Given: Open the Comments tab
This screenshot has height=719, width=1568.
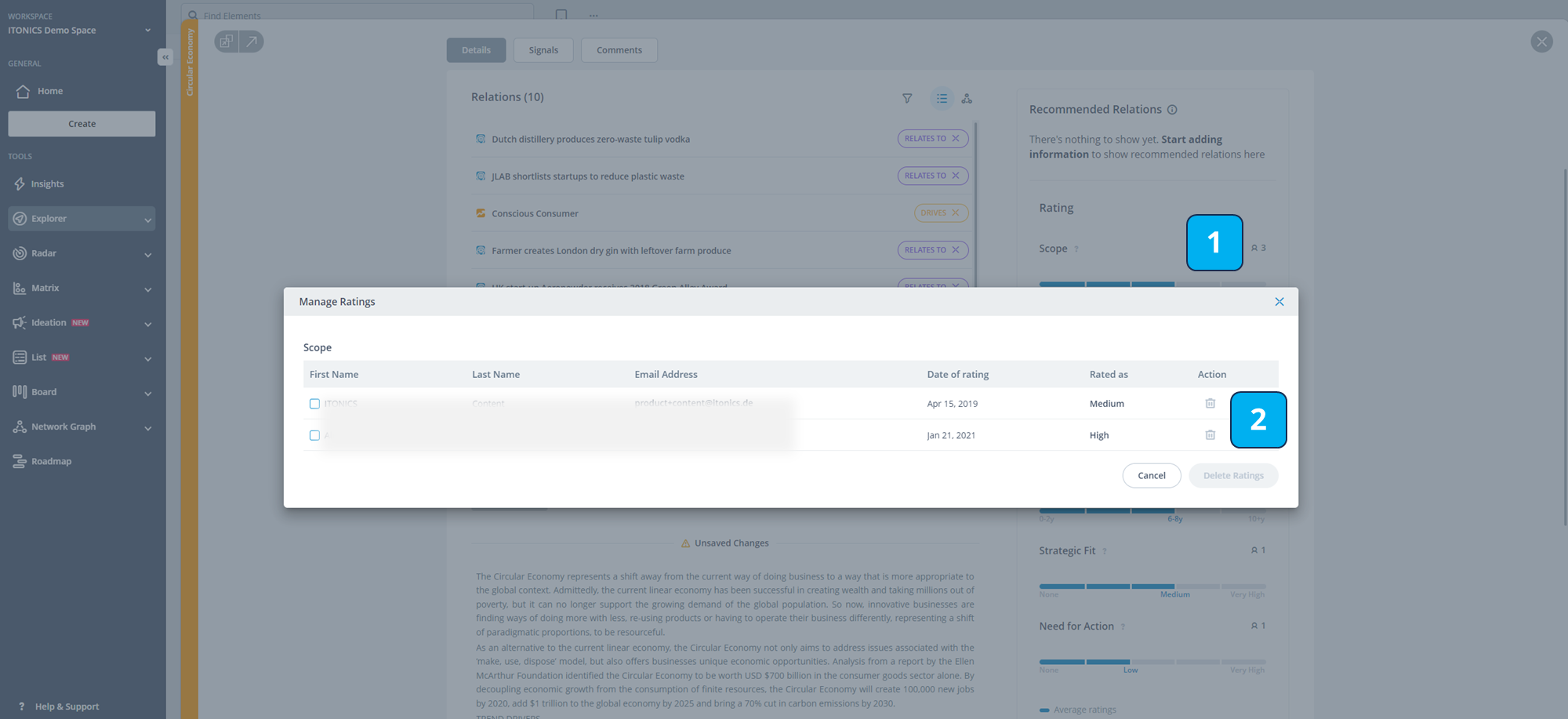Looking at the screenshot, I should [x=619, y=49].
